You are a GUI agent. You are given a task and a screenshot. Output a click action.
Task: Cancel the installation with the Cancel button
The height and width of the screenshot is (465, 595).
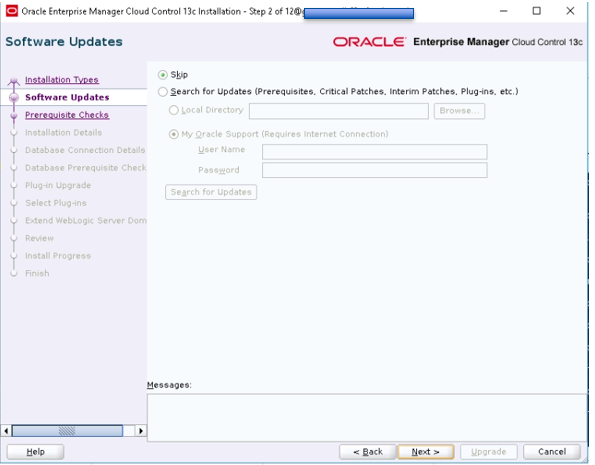point(552,452)
